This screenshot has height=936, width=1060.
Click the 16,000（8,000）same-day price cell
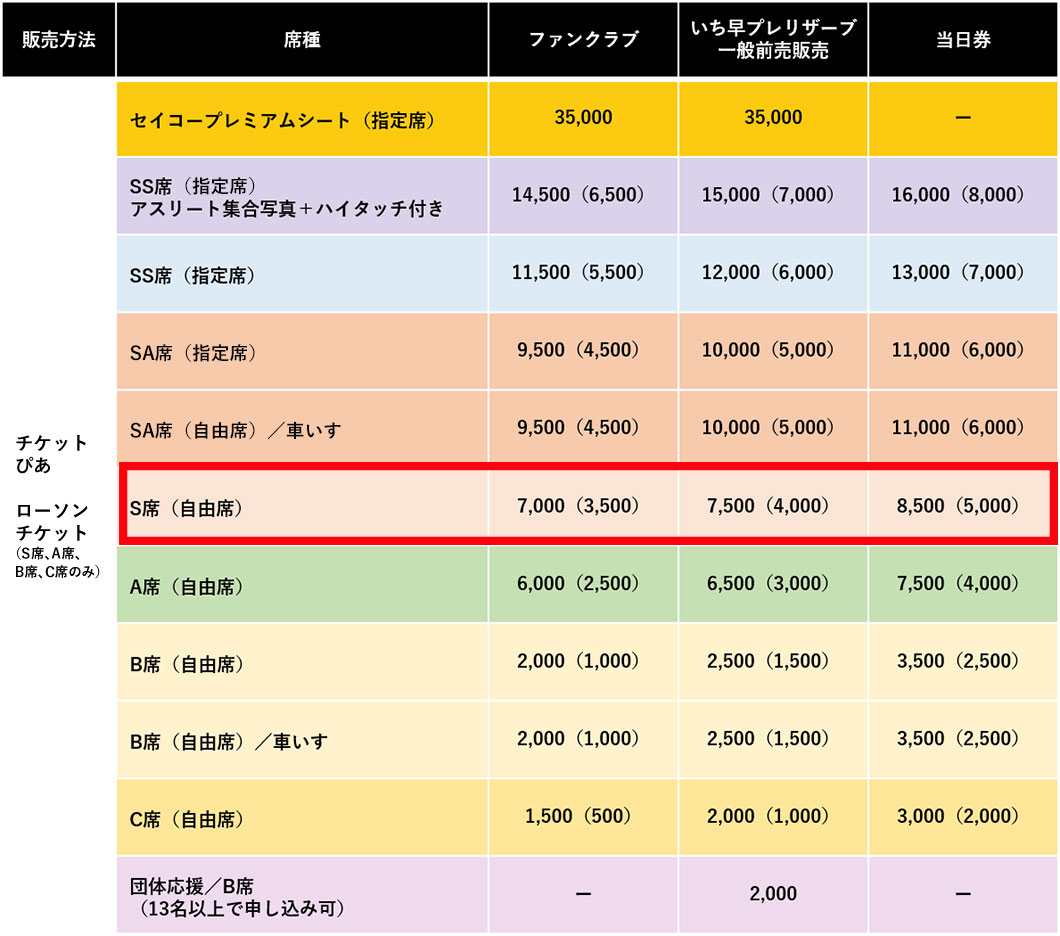[x=963, y=195]
